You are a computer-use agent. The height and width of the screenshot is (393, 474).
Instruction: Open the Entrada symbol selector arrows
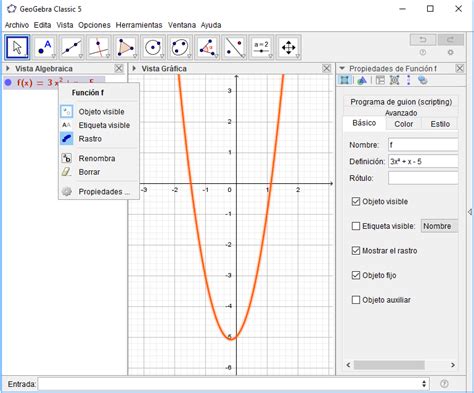click(424, 384)
